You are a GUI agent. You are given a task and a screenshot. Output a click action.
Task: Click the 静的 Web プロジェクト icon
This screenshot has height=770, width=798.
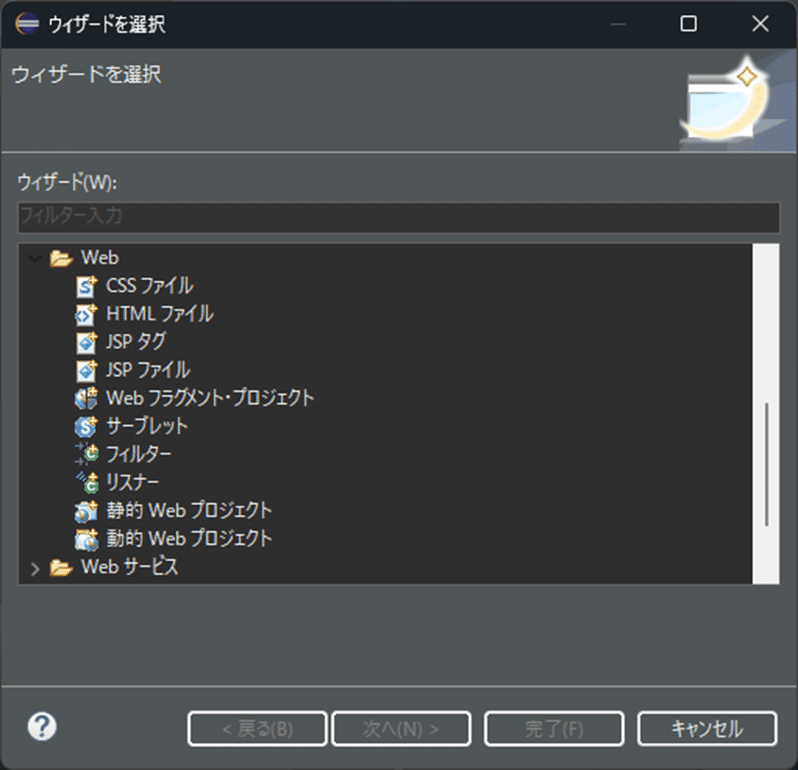[x=86, y=511]
